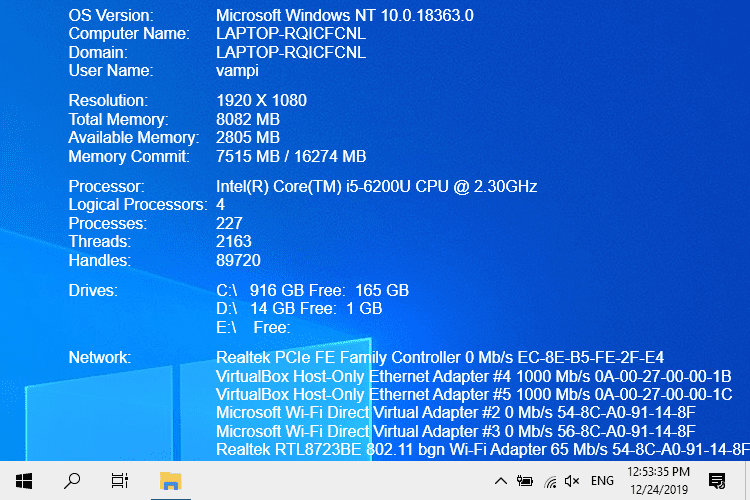Click drive line 'C:\ 916 GB Free: 165 GB'
This screenshot has width=750, height=500.
(x=312, y=290)
